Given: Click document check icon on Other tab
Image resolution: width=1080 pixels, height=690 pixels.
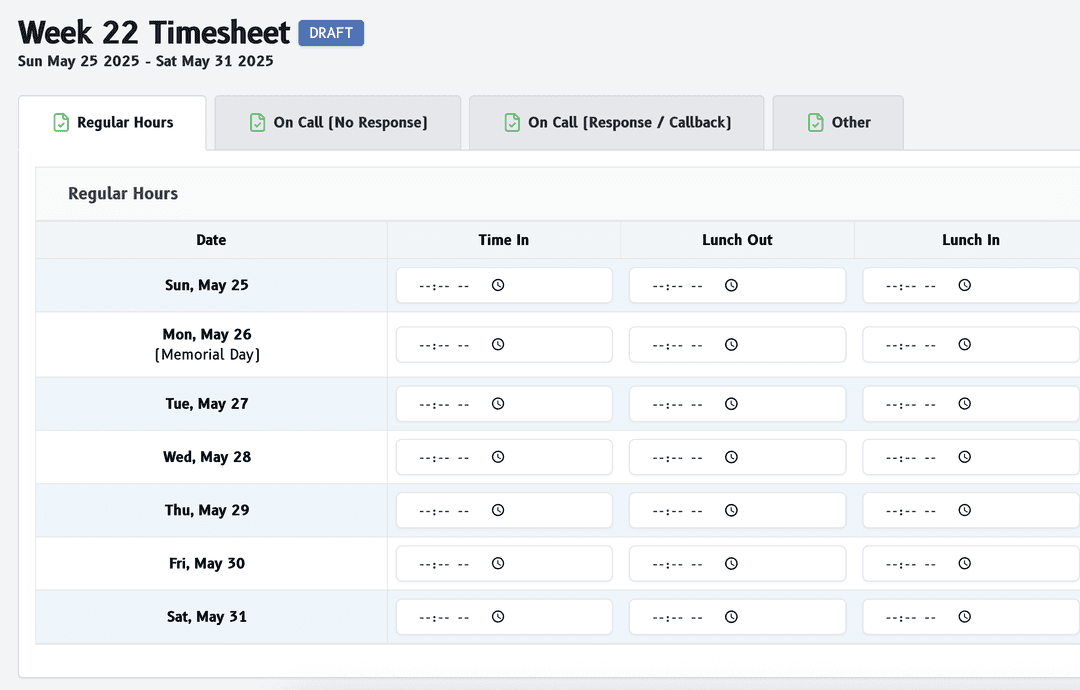Looking at the screenshot, I should point(815,123).
